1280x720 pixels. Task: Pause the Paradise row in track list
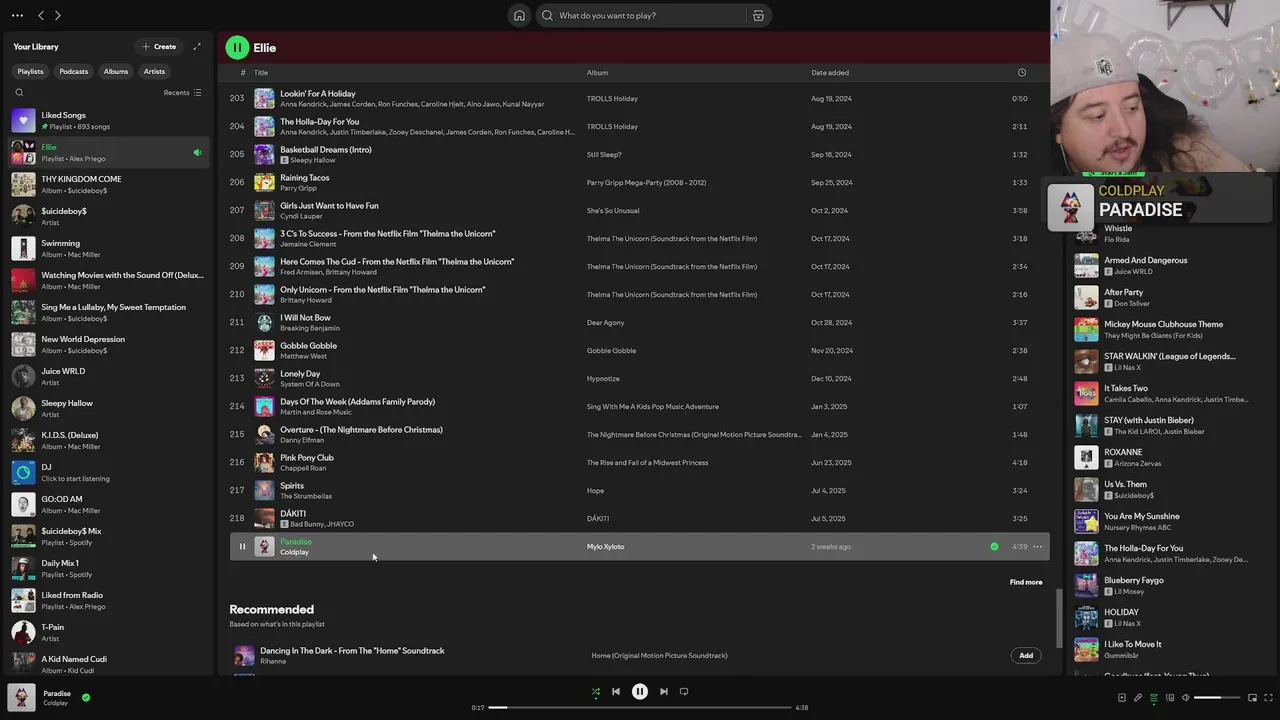pyautogui.click(x=241, y=546)
